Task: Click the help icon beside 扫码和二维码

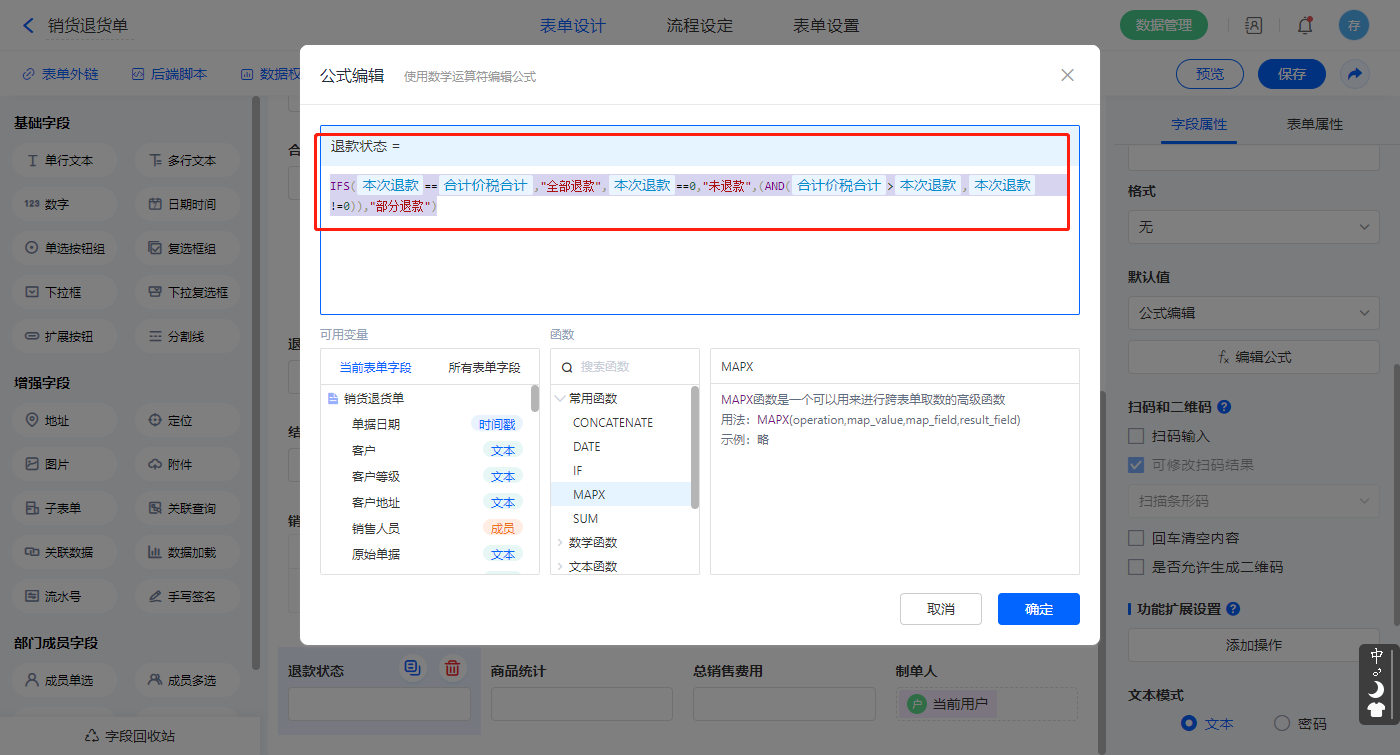Action: [x=1224, y=407]
